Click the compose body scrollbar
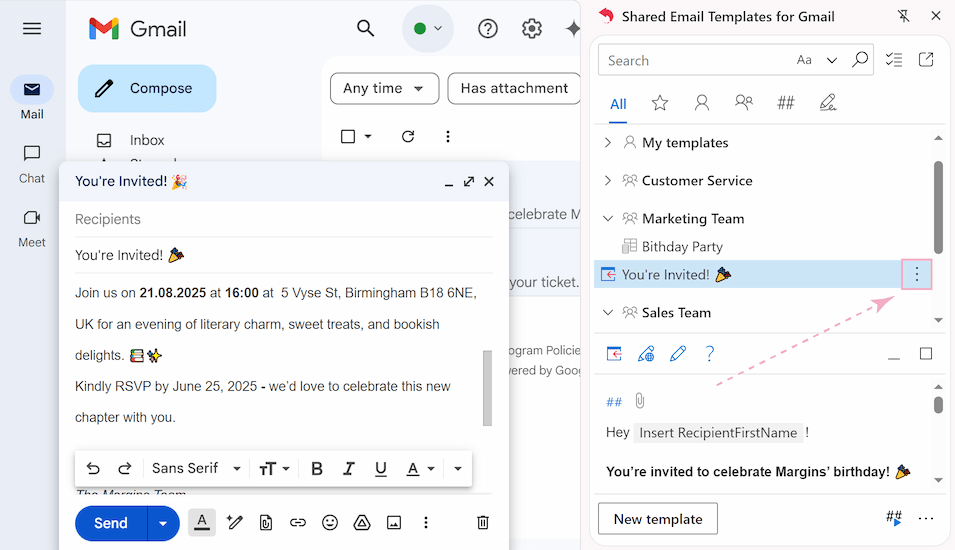Screen dimensions: 955x550 487,388
